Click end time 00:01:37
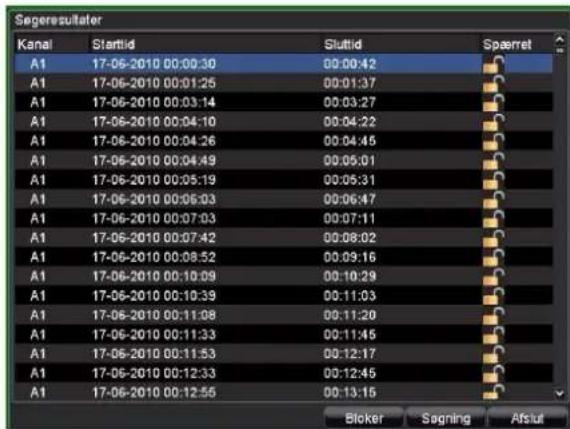The width and height of the screenshot is (570, 429). (x=349, y=83)
